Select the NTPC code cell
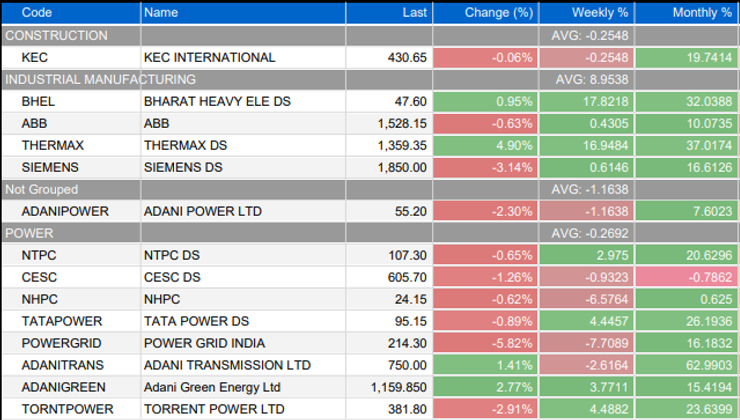The image size is (740, 420). pos(71,255)
